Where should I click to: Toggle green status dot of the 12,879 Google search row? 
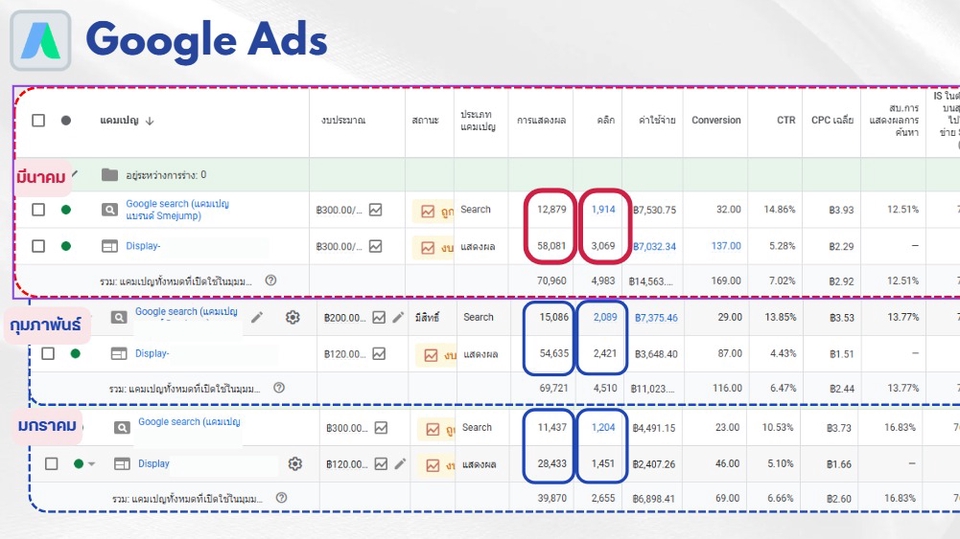tap(66, 209)
